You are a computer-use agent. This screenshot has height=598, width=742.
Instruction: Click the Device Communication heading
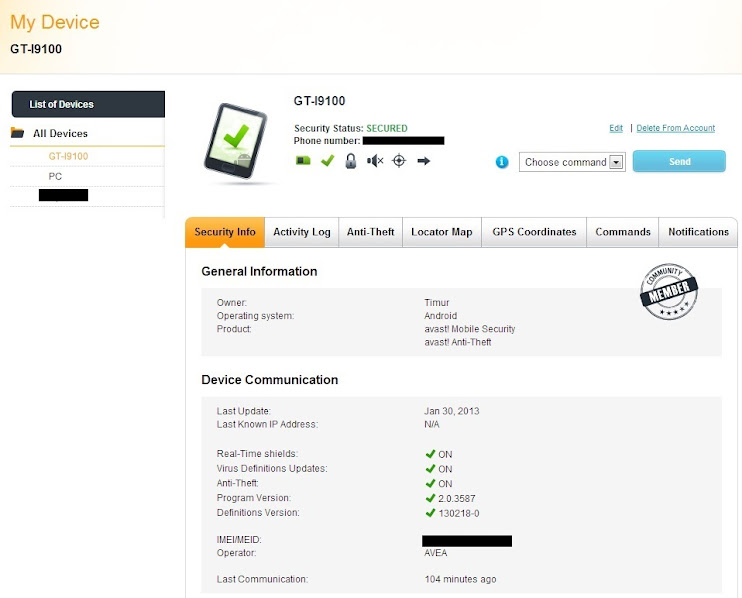[269, 379]
